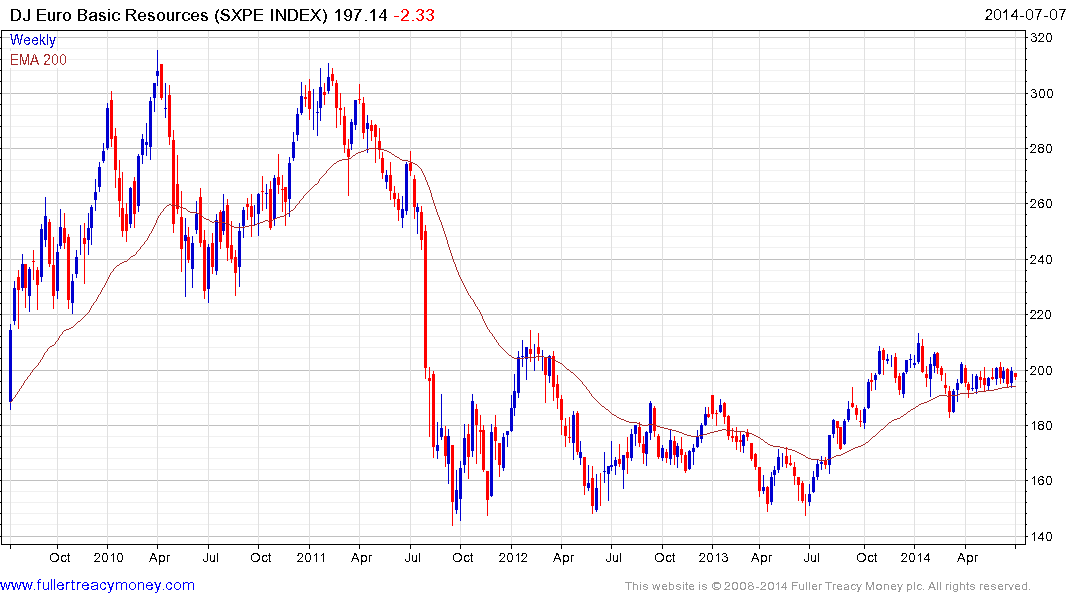The width and height of the screenshot is (1075, 600).
Task: Click the first Oct label on time axis
Action: (60, 557)
